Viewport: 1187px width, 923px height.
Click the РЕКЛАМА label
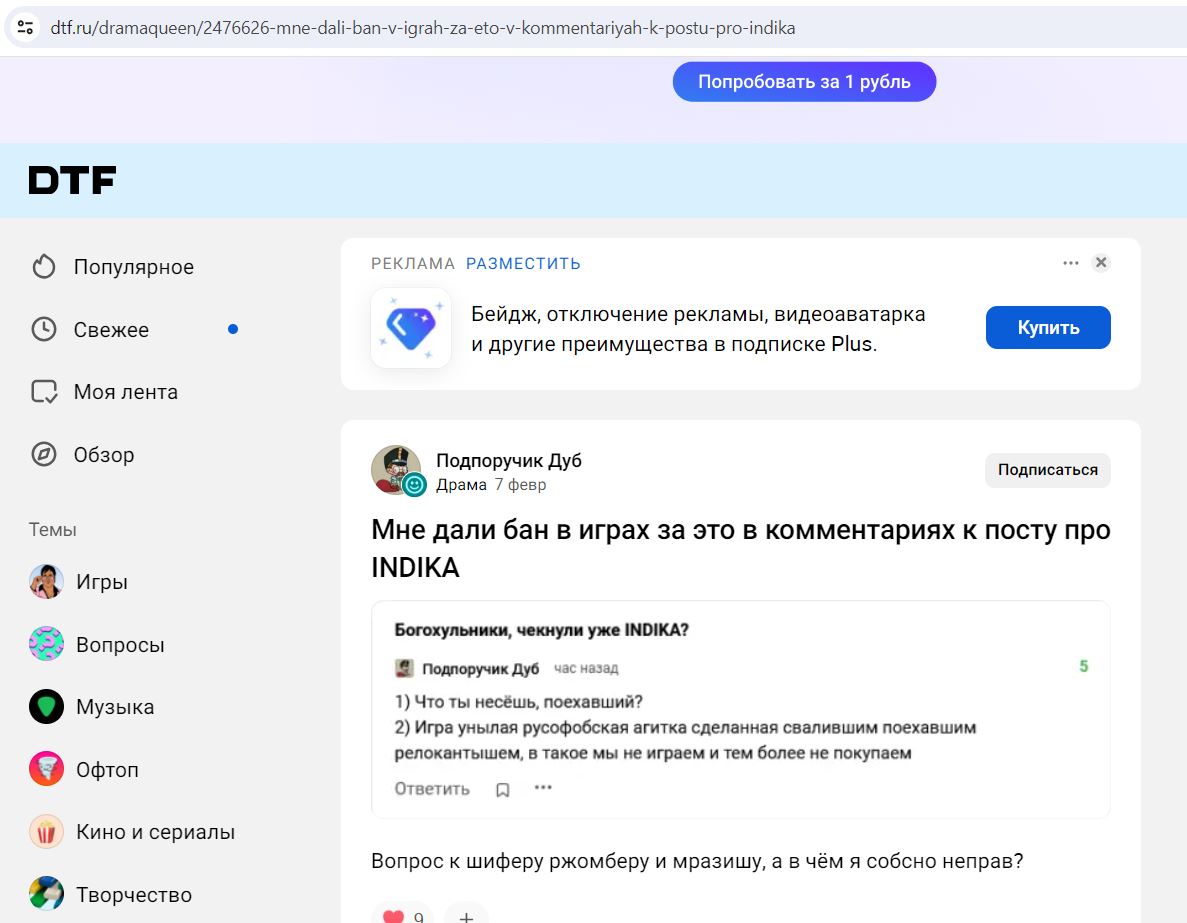[413, 263]
